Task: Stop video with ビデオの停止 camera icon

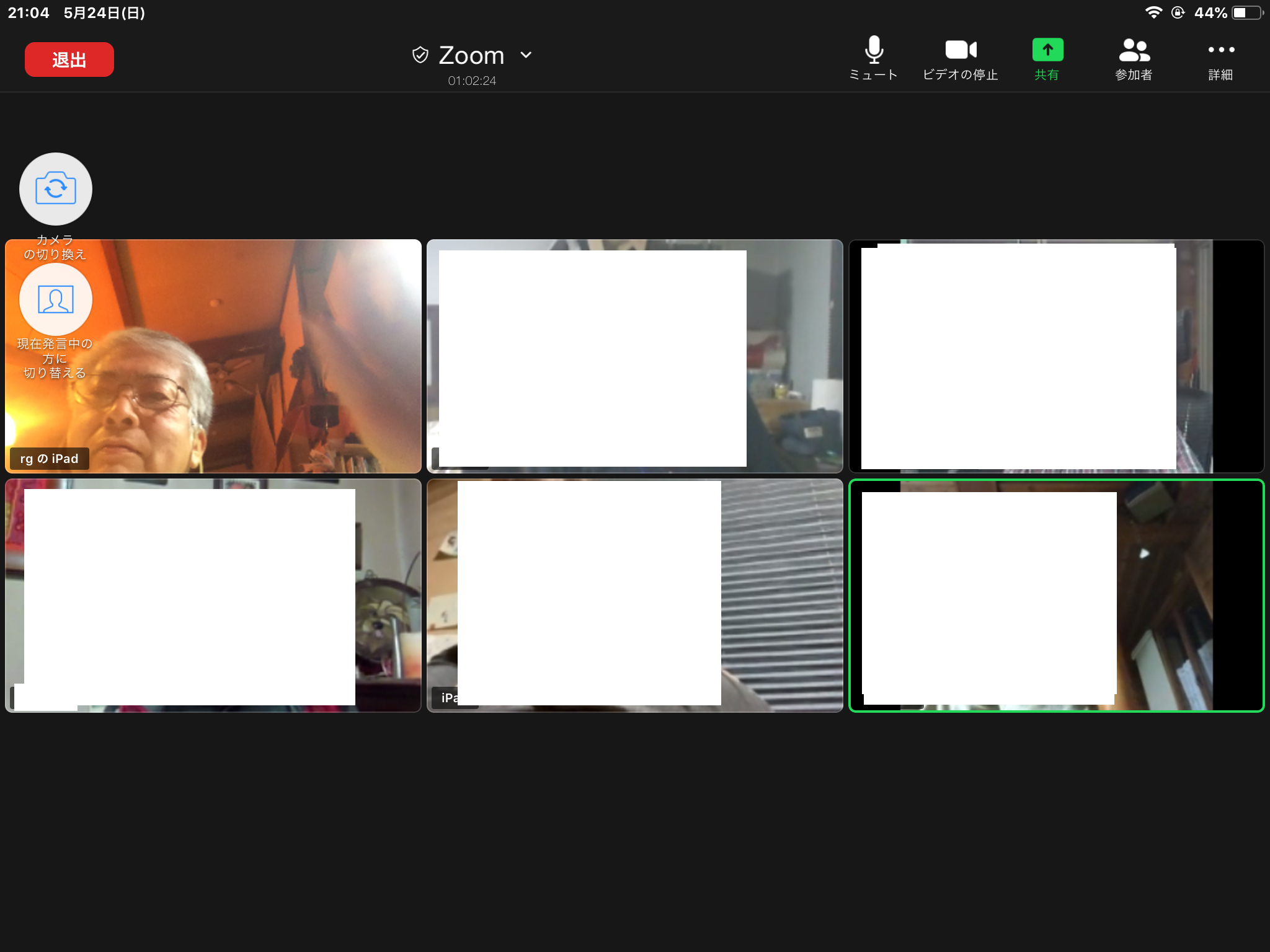Action: click(x=961, y=58)
